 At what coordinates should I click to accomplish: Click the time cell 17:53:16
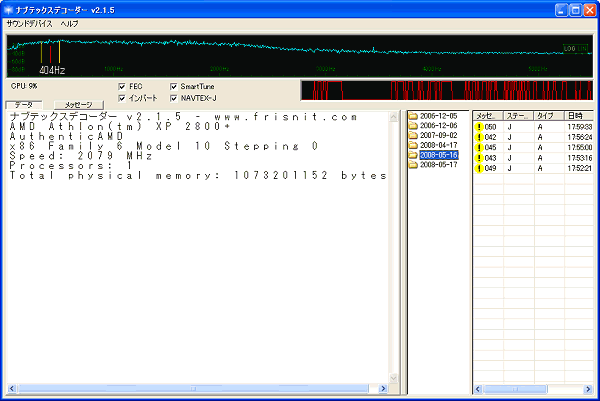580,158
